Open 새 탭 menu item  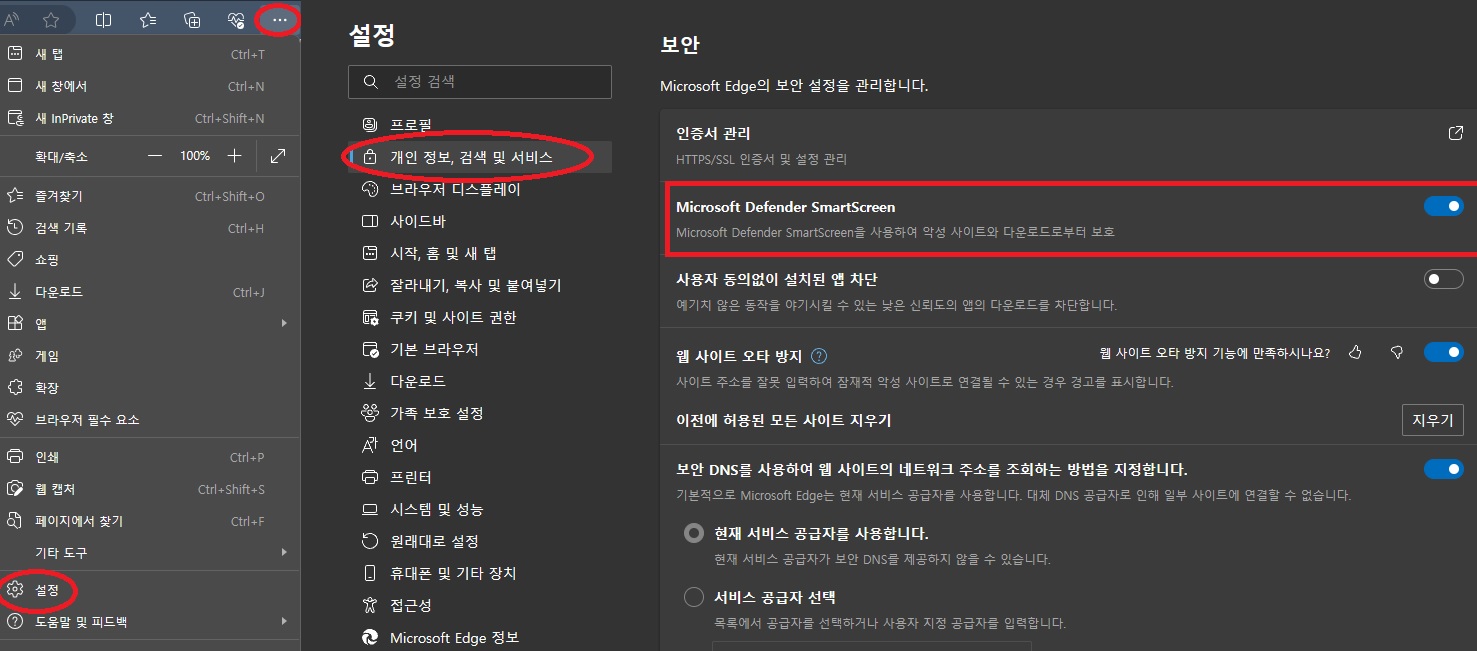[x=150, y=54]
